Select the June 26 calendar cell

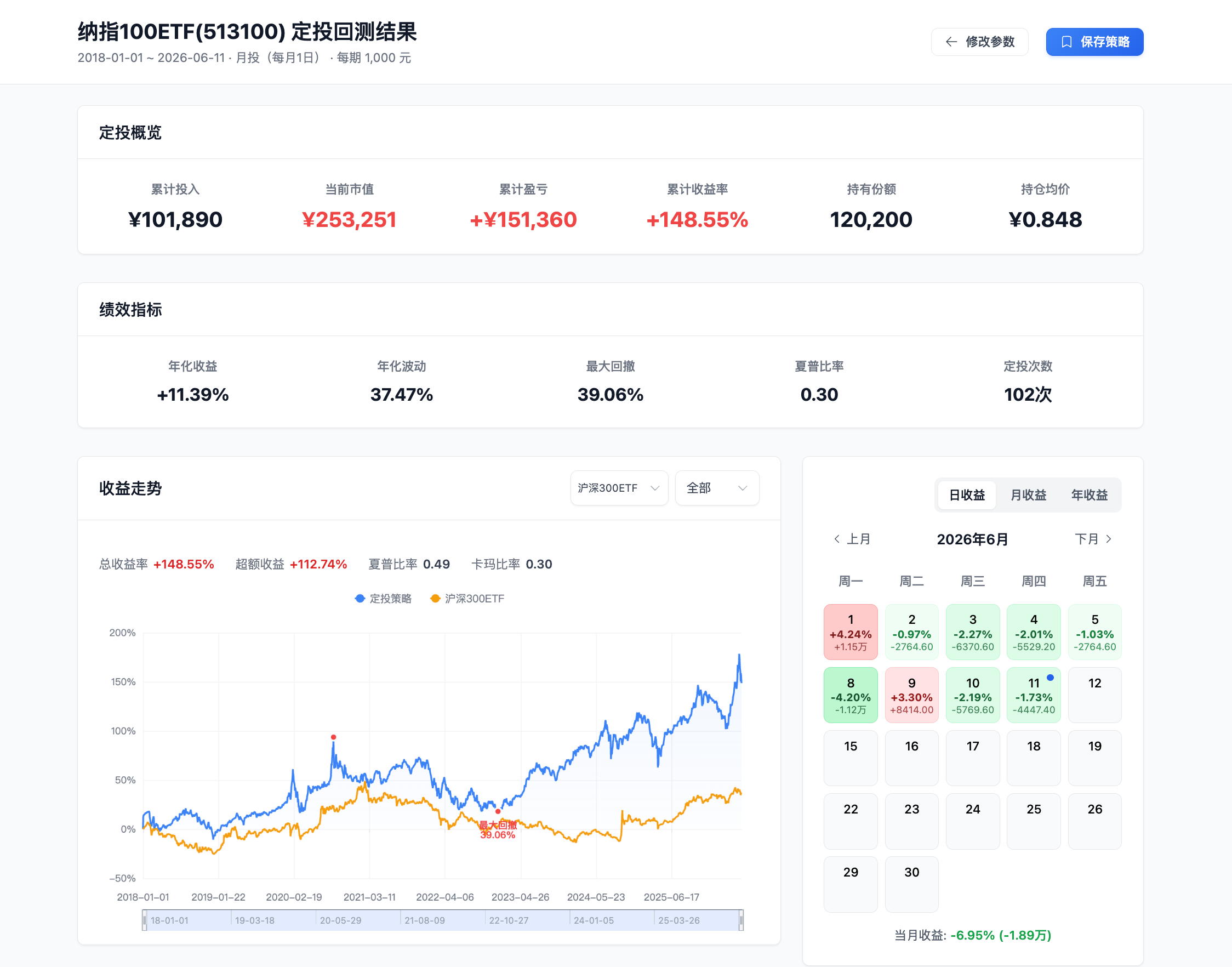coord(1094,821)
